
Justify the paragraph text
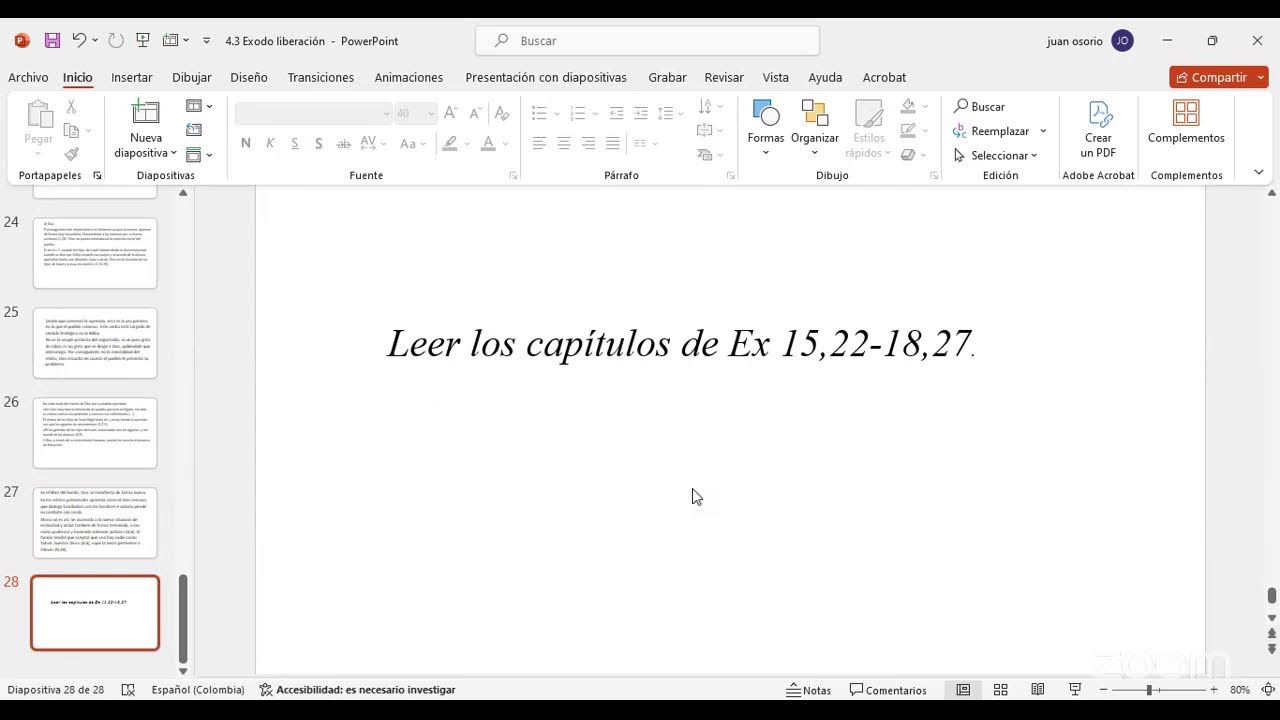pos(613,143)
